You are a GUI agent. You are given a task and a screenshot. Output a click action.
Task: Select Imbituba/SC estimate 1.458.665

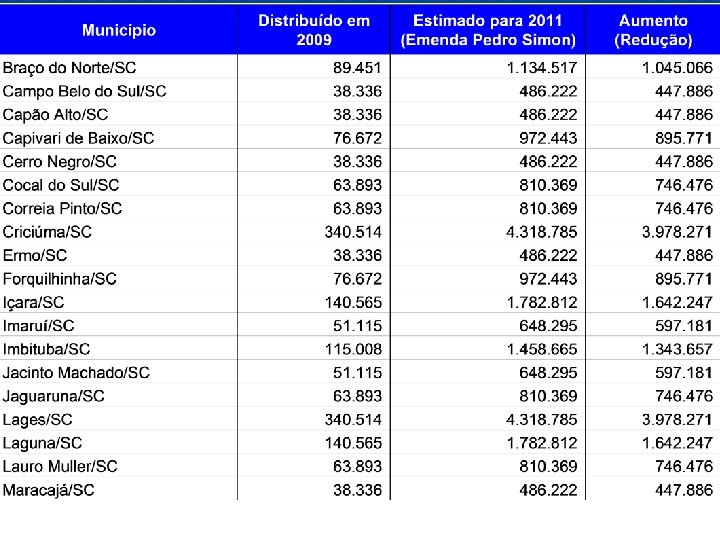542,349
